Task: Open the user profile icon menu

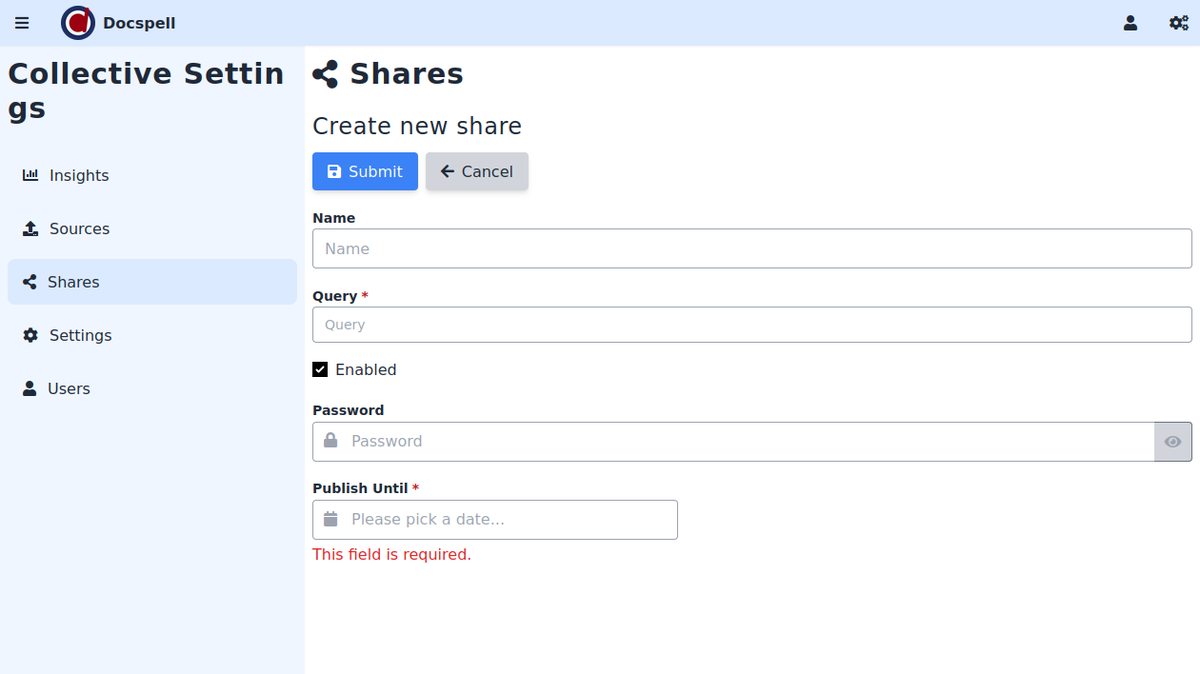Action: (x=1130, y=23)
